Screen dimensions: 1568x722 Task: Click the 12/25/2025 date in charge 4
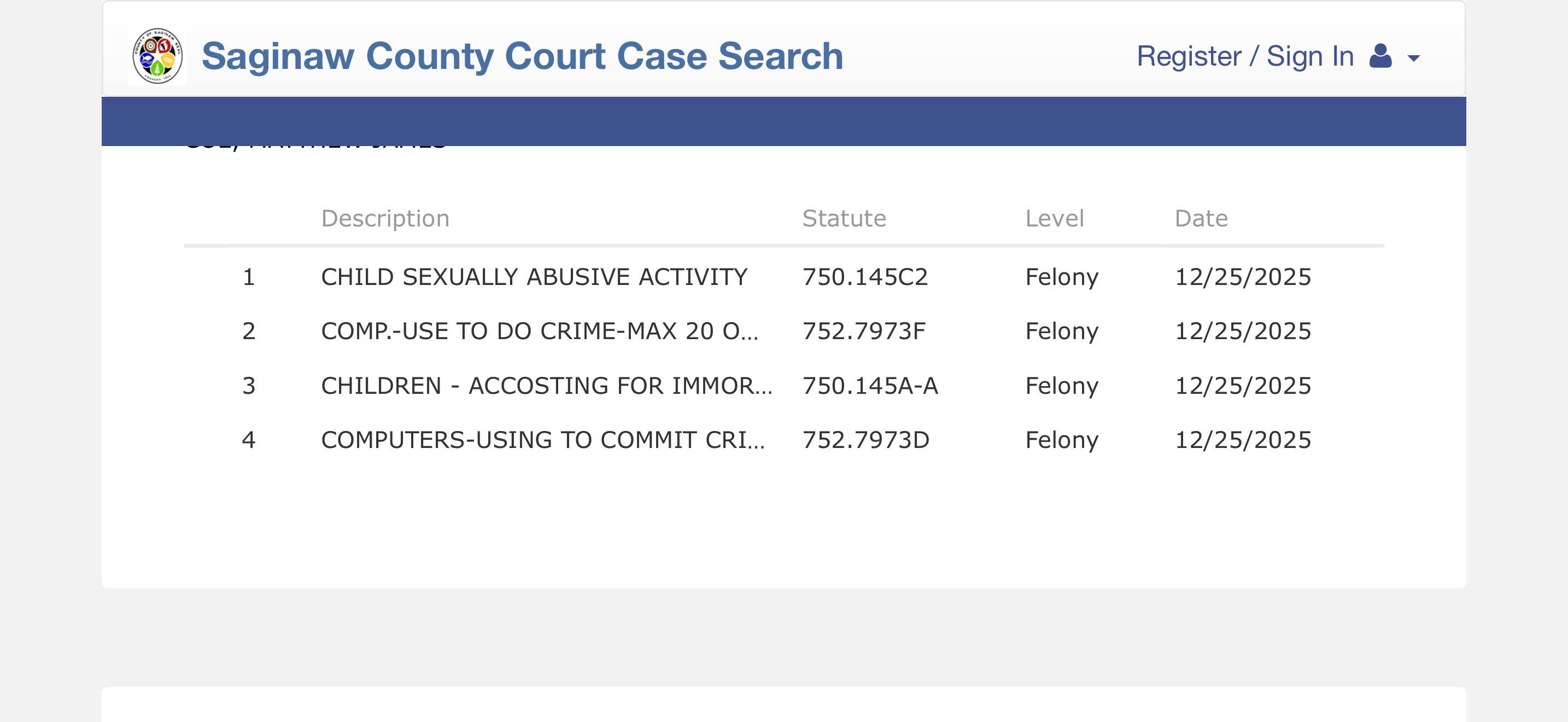coord(1242,440)
